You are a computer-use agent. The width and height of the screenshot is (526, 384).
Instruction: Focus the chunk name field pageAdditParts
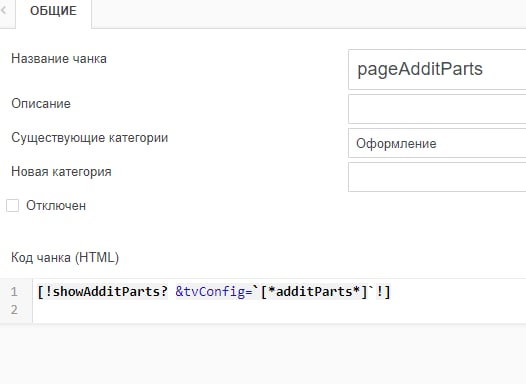click(x=437, y=69)
